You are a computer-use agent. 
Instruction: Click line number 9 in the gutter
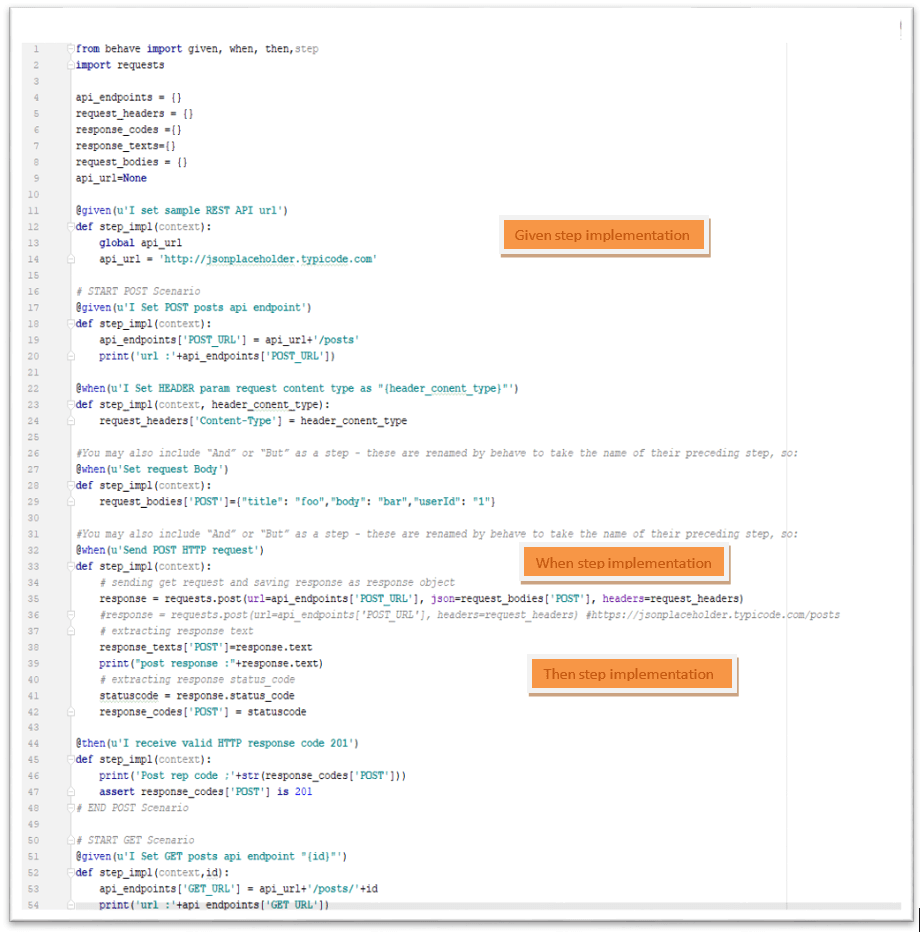pyautogui.click(x=36, y=178)
